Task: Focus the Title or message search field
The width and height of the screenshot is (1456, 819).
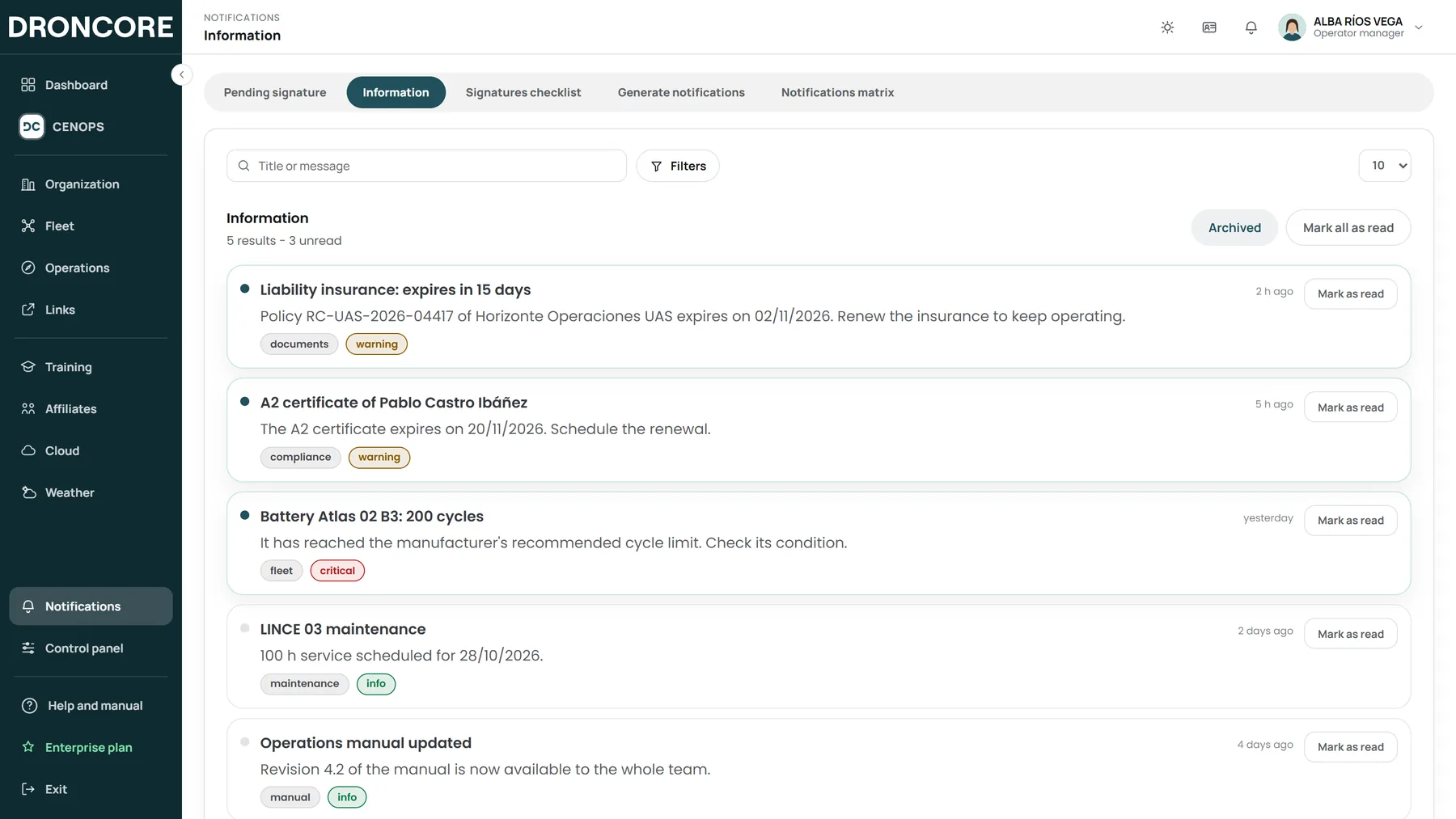Action: point(426,166)
